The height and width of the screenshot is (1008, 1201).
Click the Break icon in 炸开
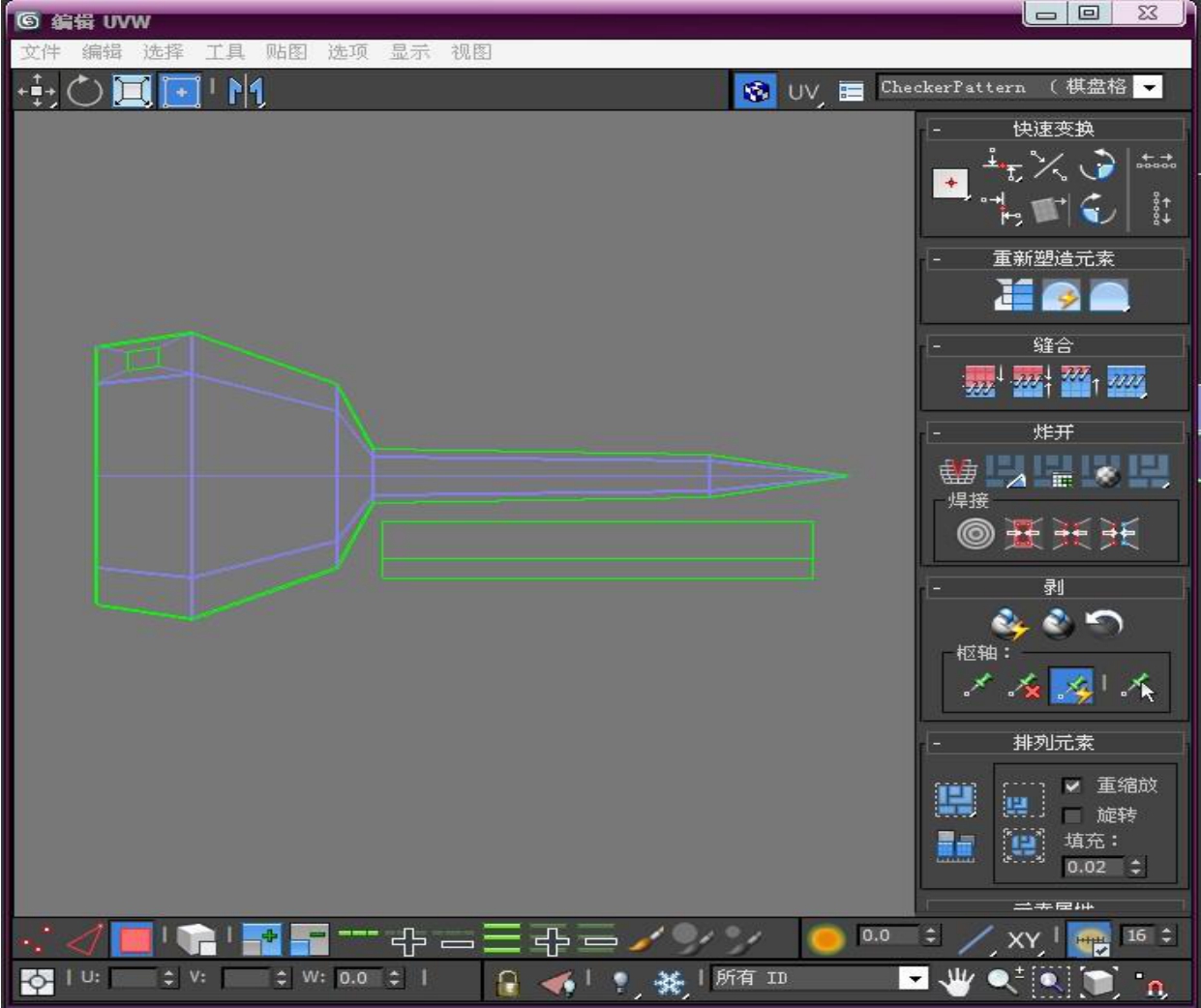point(957,471)
